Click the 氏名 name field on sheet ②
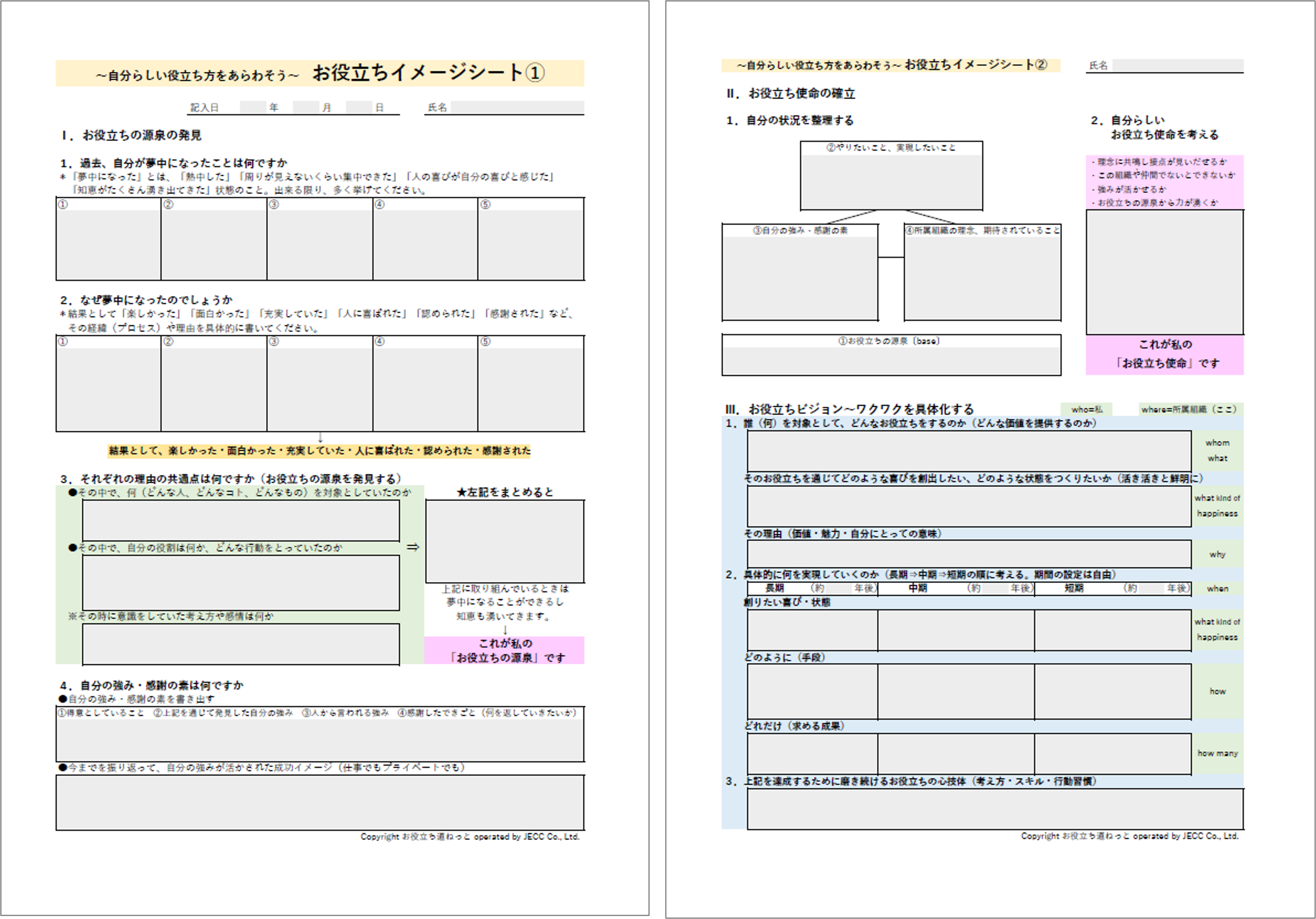Viewport: 1316px width, 919px height. pyautogui.click(x=1177, y=65)
